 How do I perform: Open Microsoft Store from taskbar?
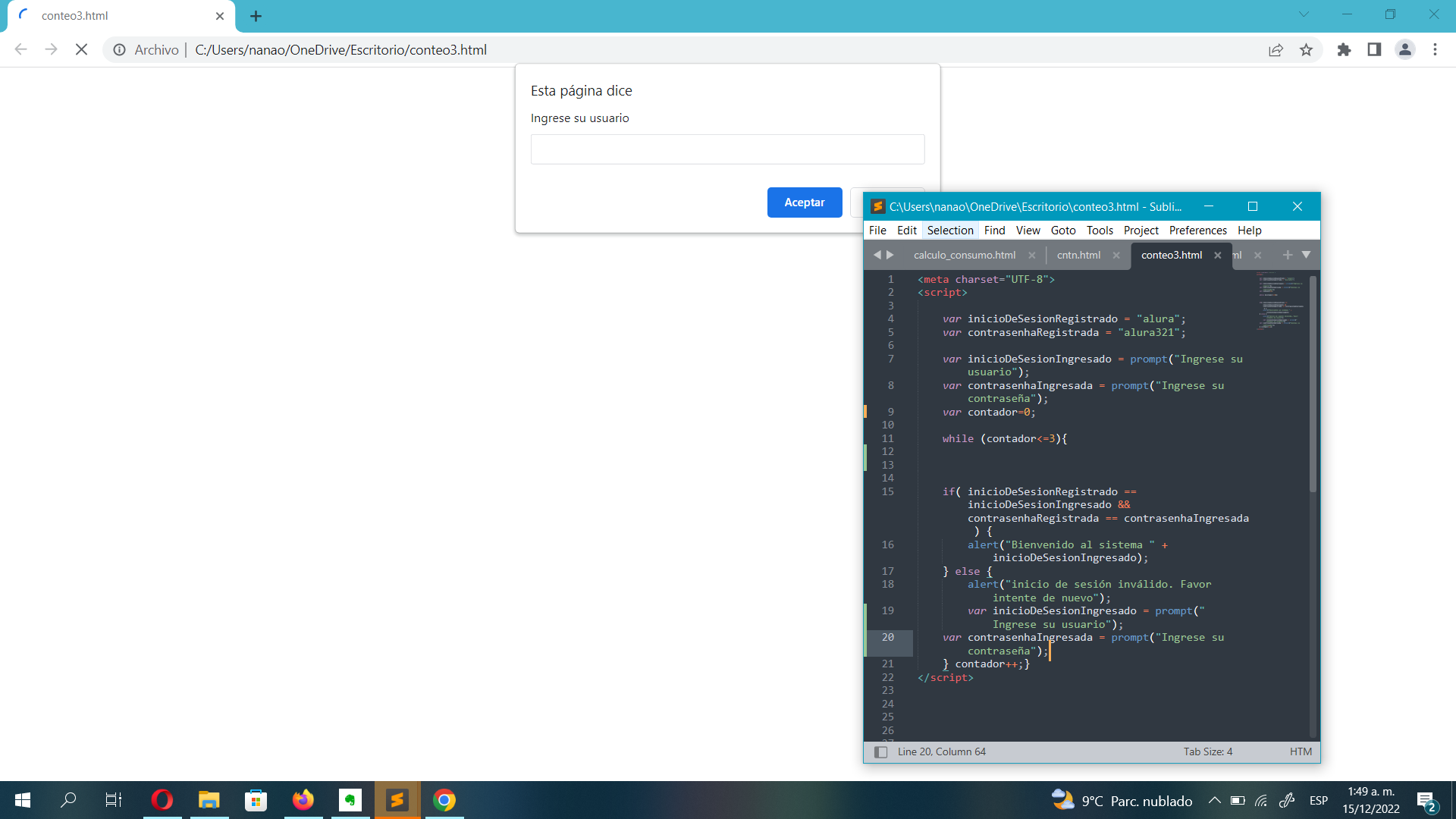pos(256,800)
